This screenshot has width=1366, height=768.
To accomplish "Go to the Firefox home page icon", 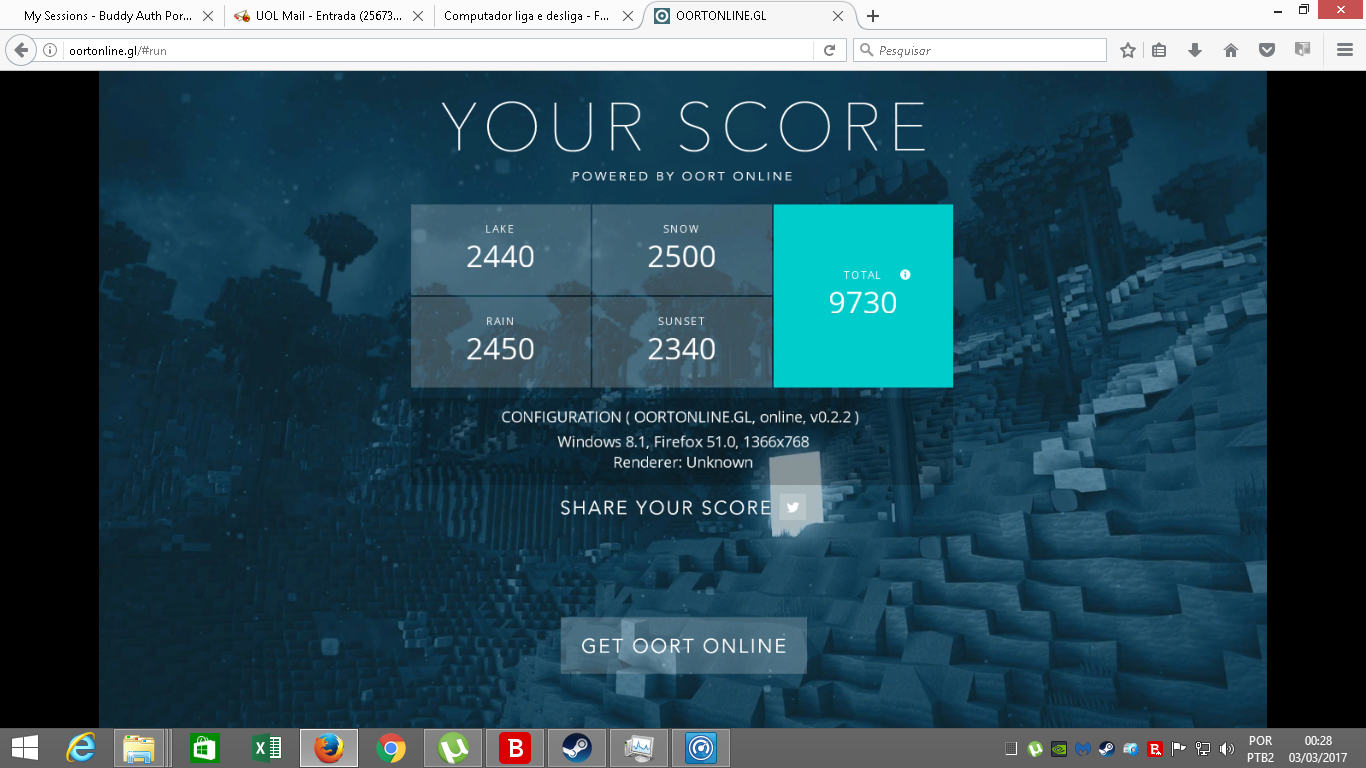I will click(x=1231, y=50).
